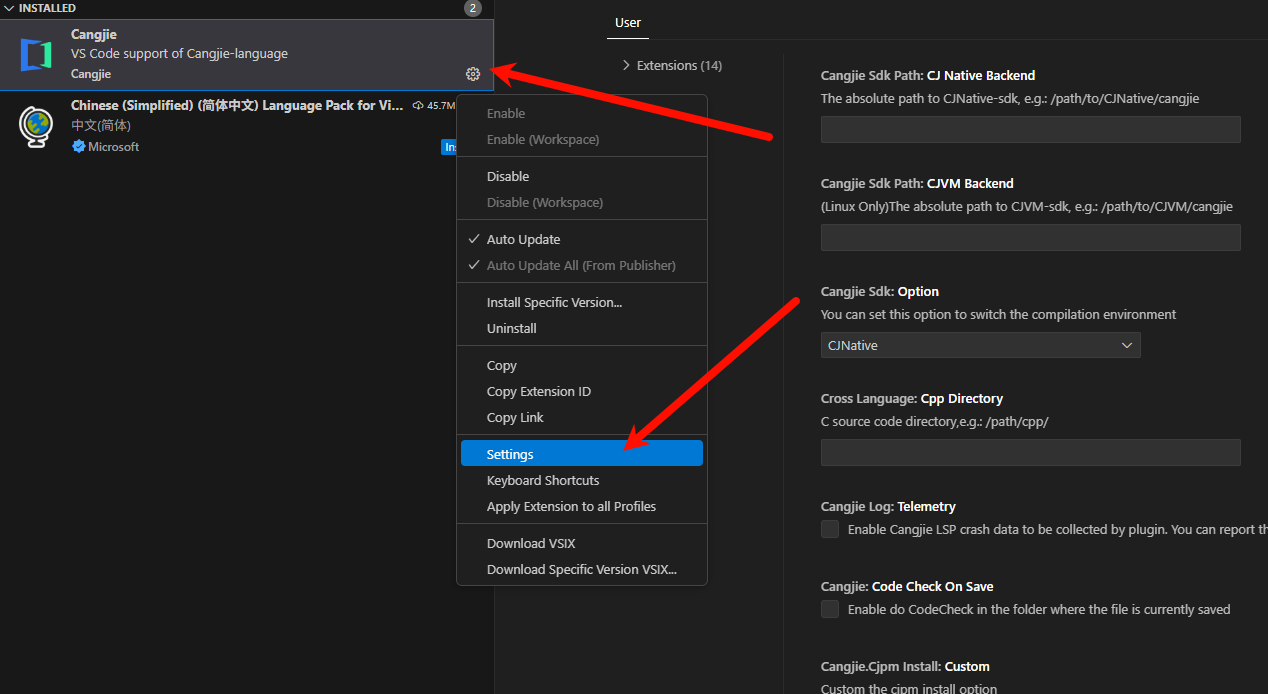Switch to the User settings tab
Image resolution: width=1268 pixels, height=694 pixels.
pyautogui.click(x=628, y=22)
